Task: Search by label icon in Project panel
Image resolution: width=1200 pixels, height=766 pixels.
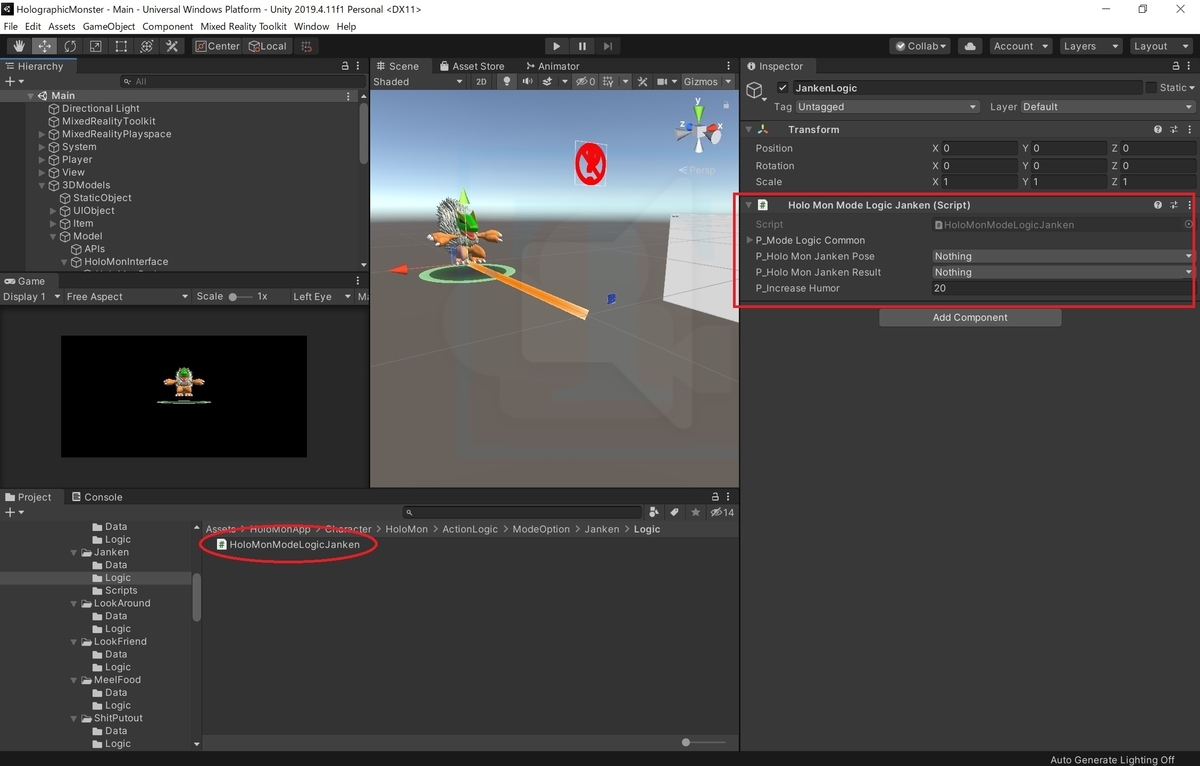Action: [x=675, y=512]
